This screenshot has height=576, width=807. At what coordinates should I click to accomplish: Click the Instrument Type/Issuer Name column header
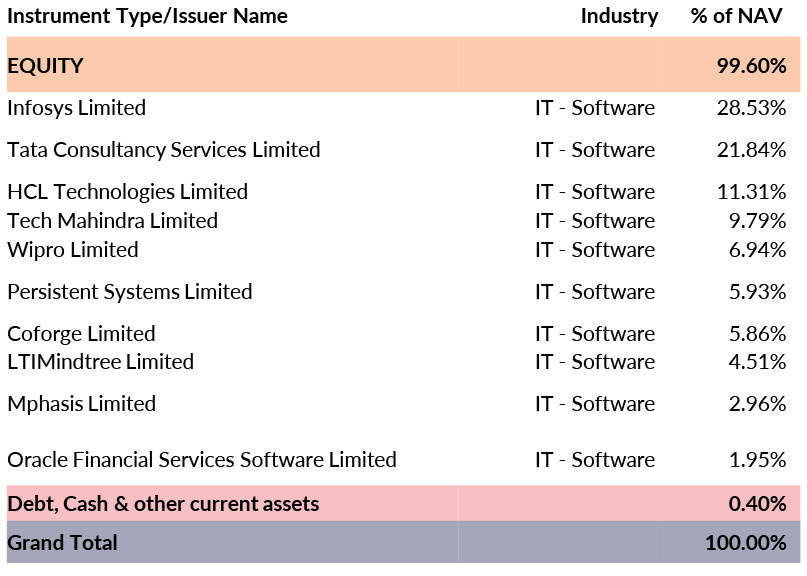[x=147, y=16]
